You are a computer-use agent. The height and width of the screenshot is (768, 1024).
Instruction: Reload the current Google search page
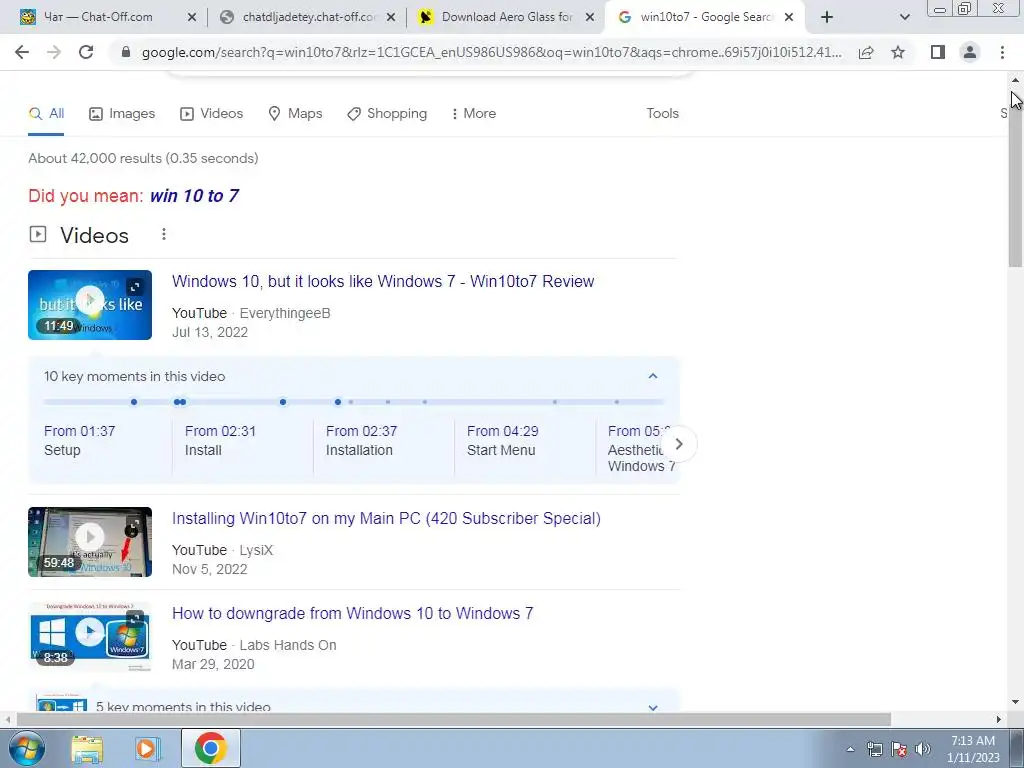click(86, 52)
